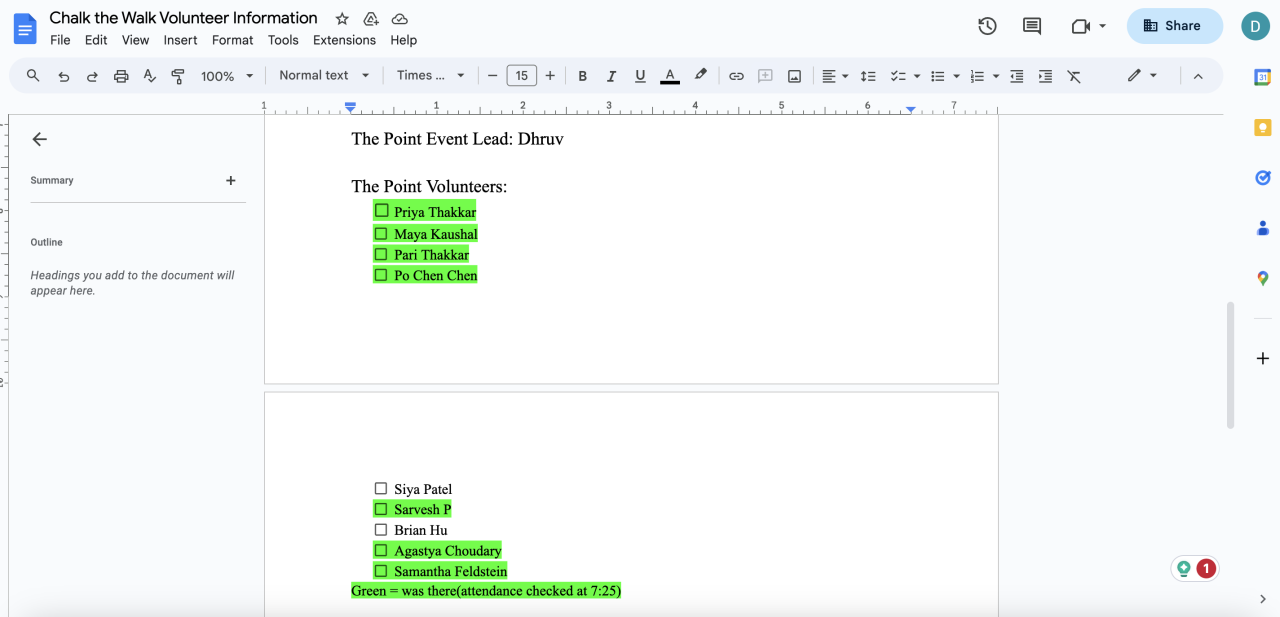
Task: Open the zoom level dropdown
Action: (227, 76)
